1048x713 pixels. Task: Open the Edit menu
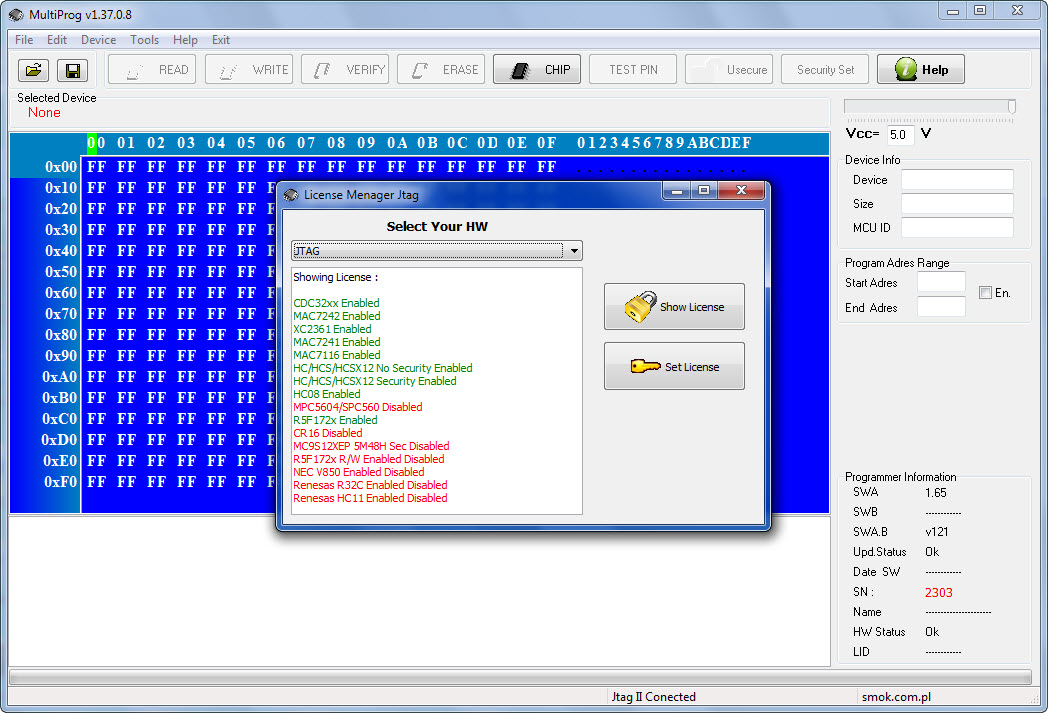[57, 40]
